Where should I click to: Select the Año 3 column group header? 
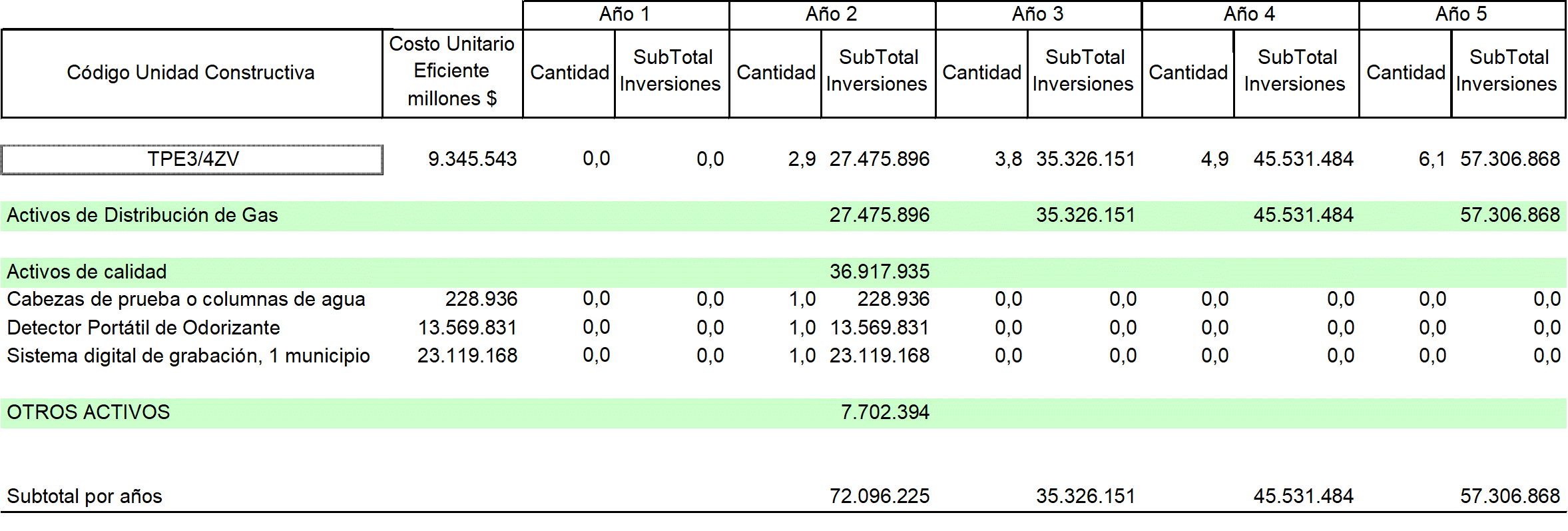(1037, 15)
